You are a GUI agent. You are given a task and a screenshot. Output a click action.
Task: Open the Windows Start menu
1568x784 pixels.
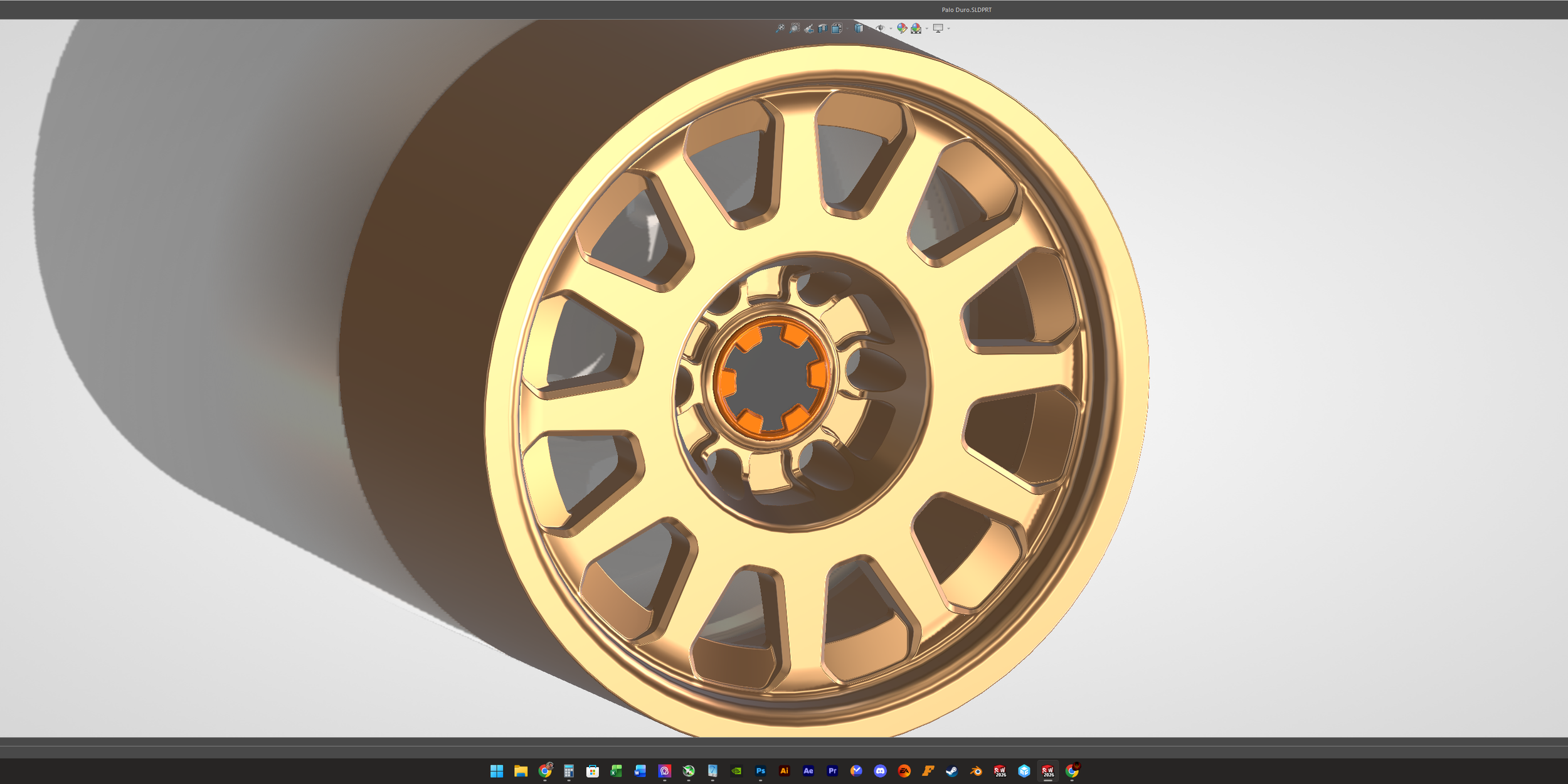[497, 771]
